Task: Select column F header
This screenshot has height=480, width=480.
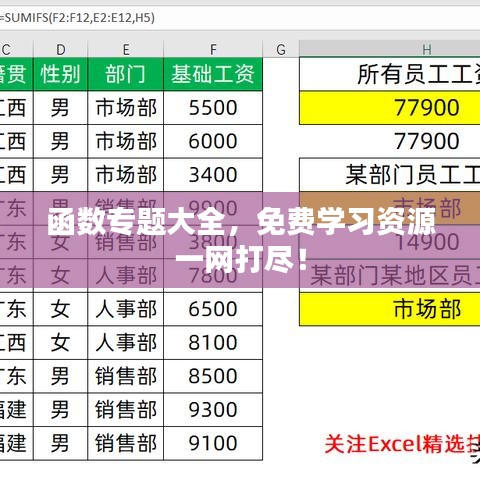Action: (x=213, y=49)
